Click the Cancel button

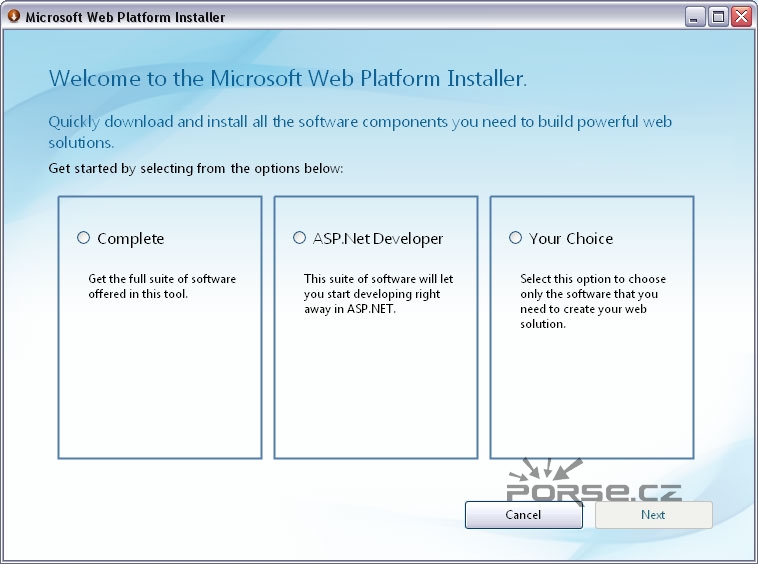point(524,515)
